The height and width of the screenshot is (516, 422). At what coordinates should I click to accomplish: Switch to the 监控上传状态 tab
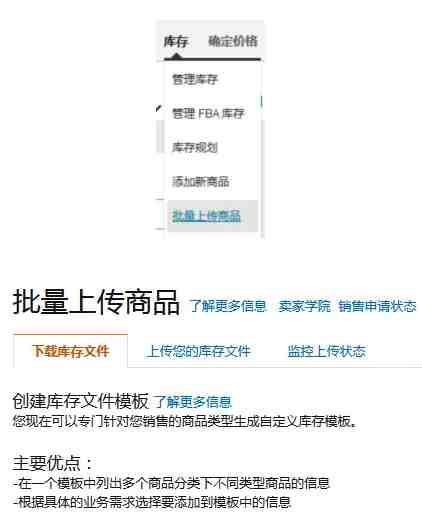[x=327, y=351]
